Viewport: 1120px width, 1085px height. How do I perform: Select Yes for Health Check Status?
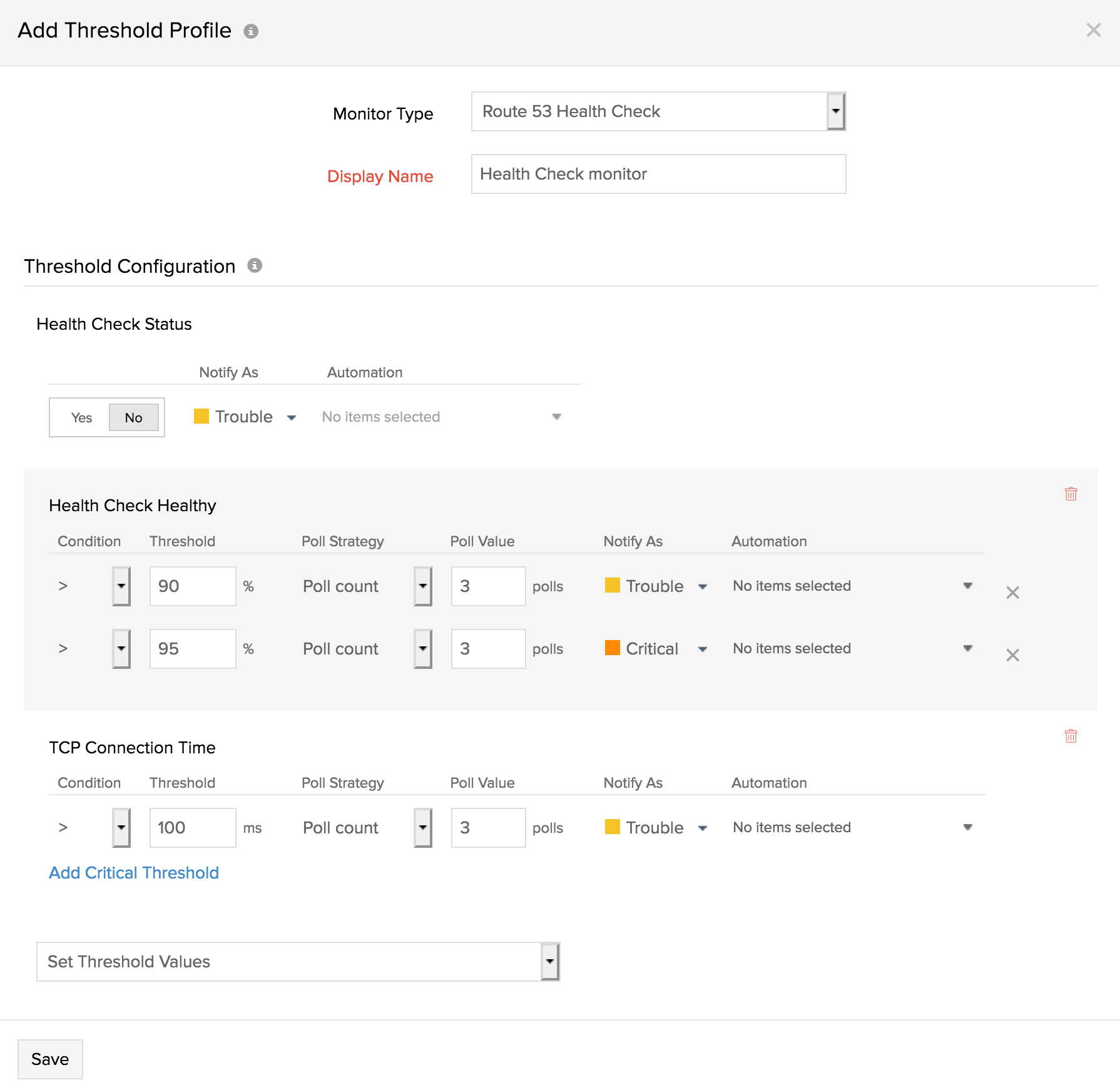[81, 417]
